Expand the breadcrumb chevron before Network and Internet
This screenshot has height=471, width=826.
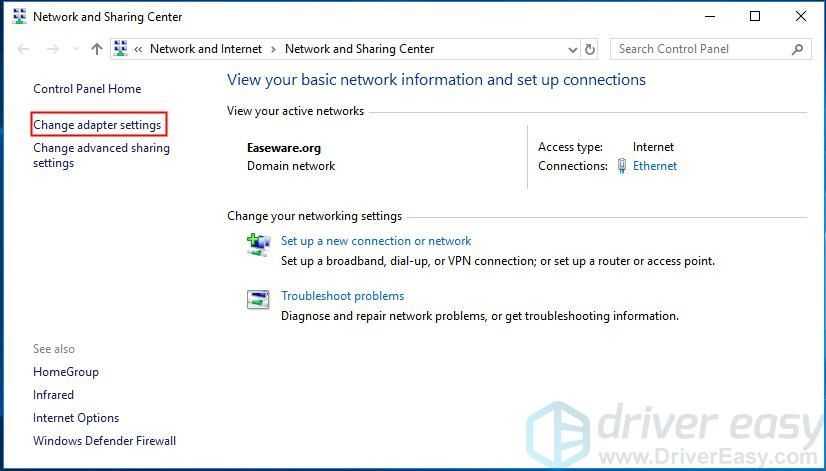[139, 49]
